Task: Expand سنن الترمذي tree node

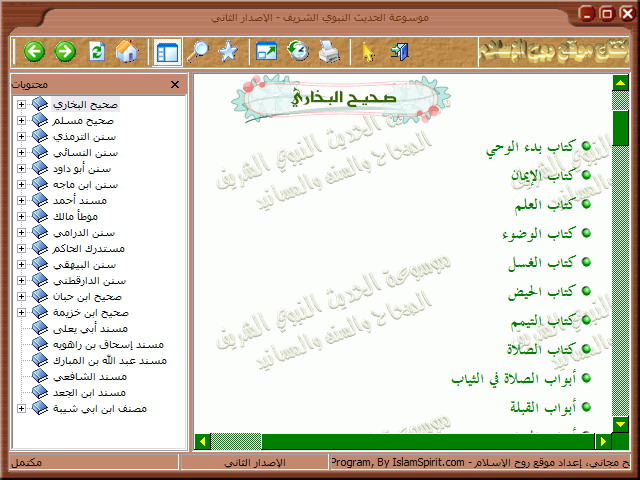Action: coord(21,136)
